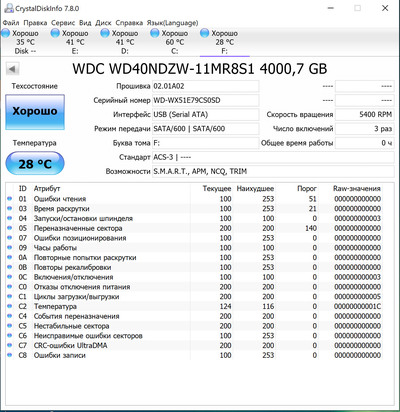Open the Справка menu

pos(129,23)
